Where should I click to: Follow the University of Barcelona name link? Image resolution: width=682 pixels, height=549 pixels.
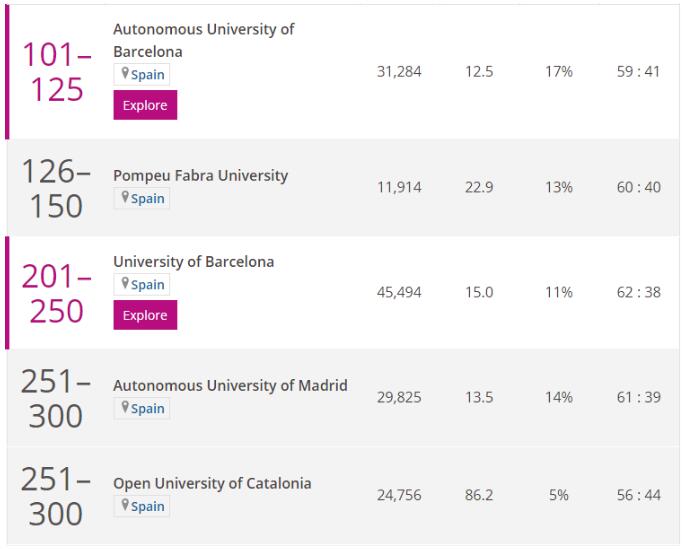(x=193, y=261)
